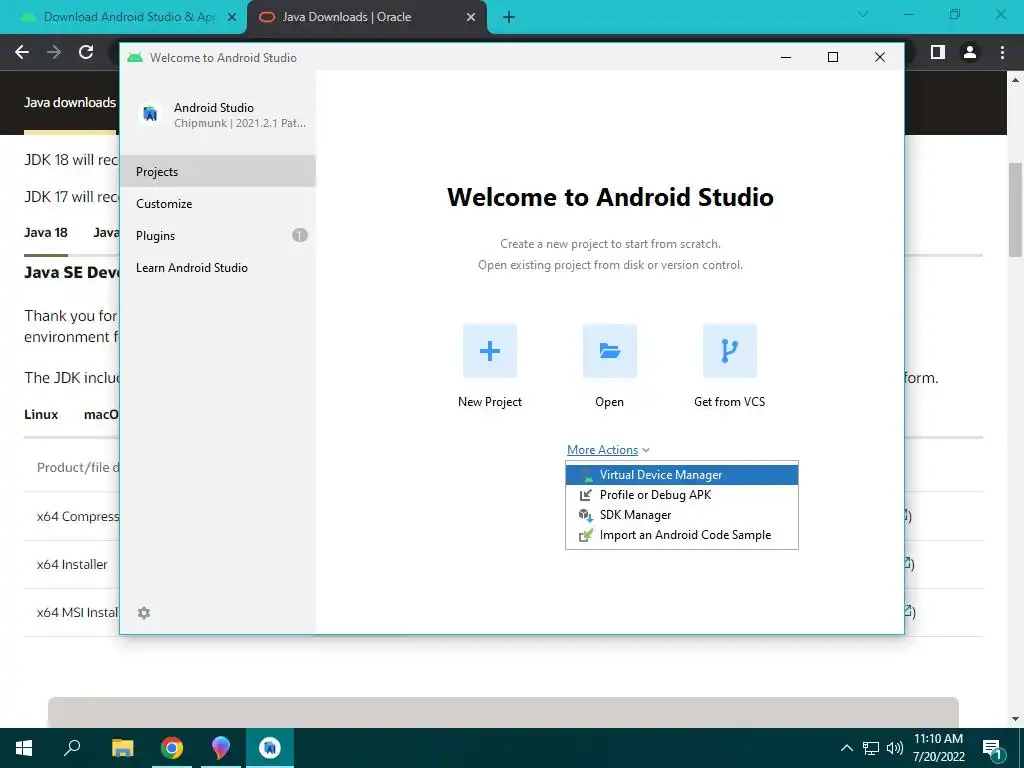Click the Import Android Code Sample icon
The width and height of the screenshot is (1024, 768).
(586, 536)
